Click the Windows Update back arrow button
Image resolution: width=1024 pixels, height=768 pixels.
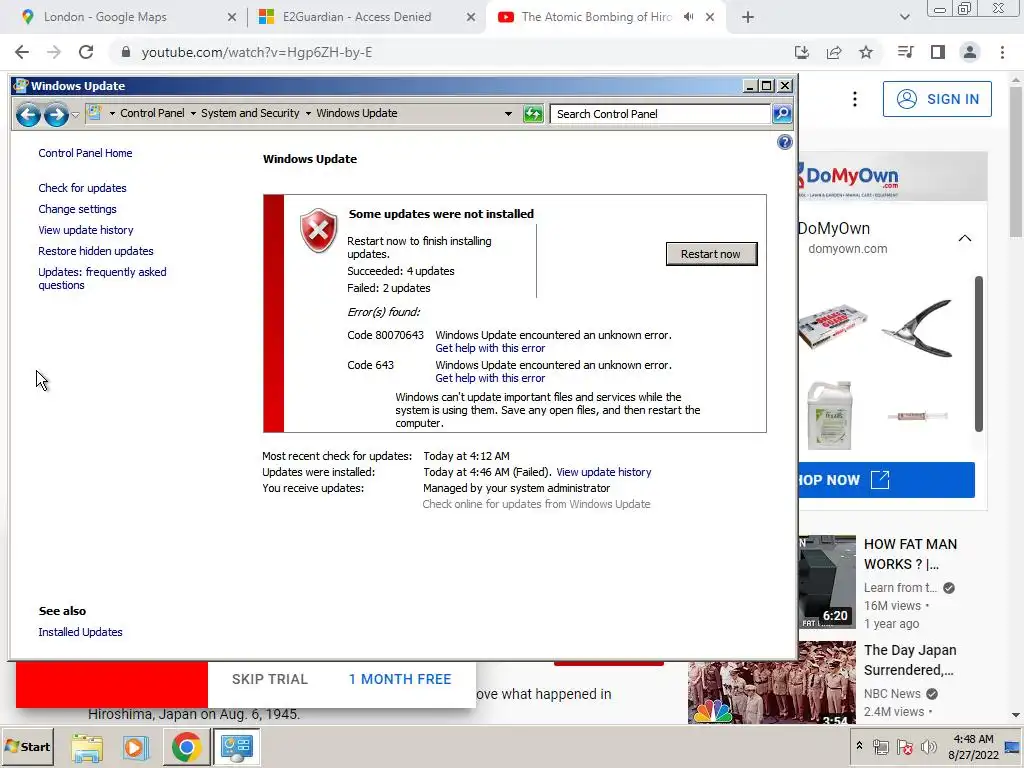click(28, 114)
